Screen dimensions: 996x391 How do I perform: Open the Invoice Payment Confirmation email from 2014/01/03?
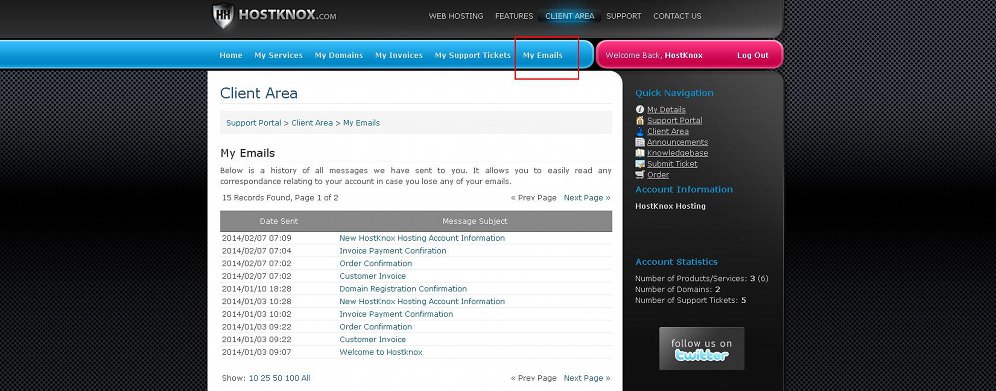tap(396, 314)
